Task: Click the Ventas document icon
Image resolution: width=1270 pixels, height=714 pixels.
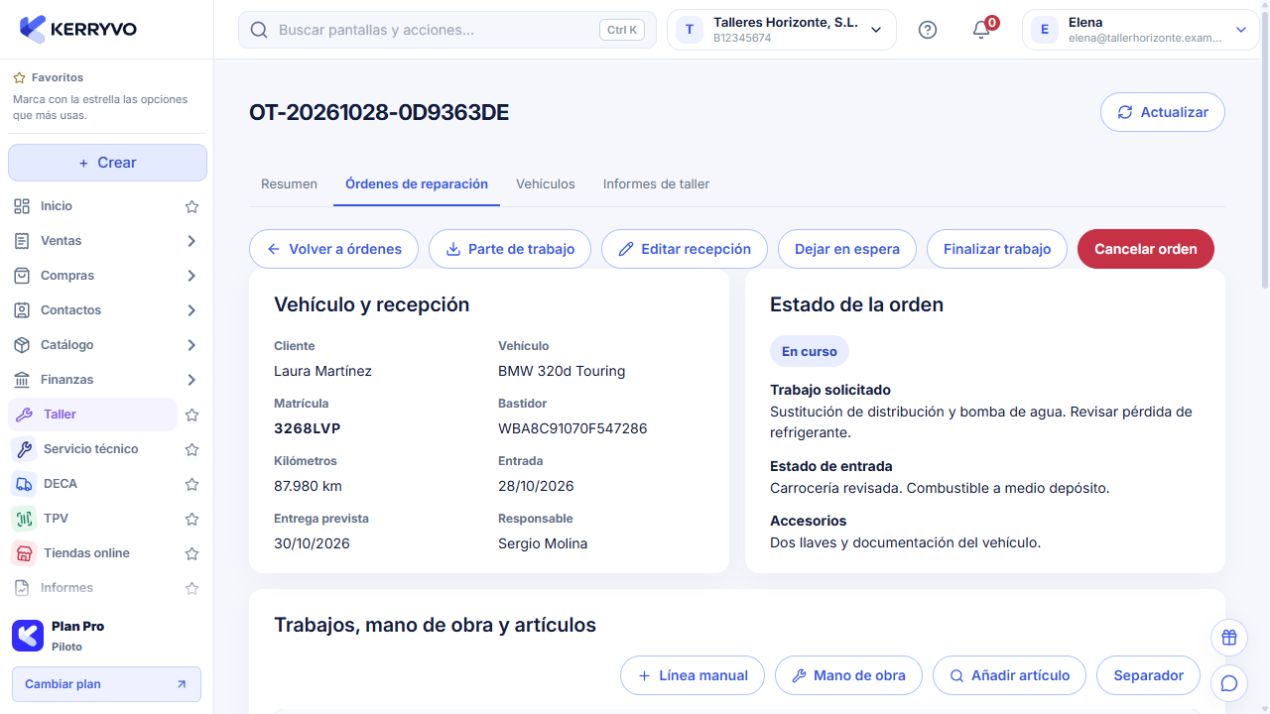Action: point(22,241)
